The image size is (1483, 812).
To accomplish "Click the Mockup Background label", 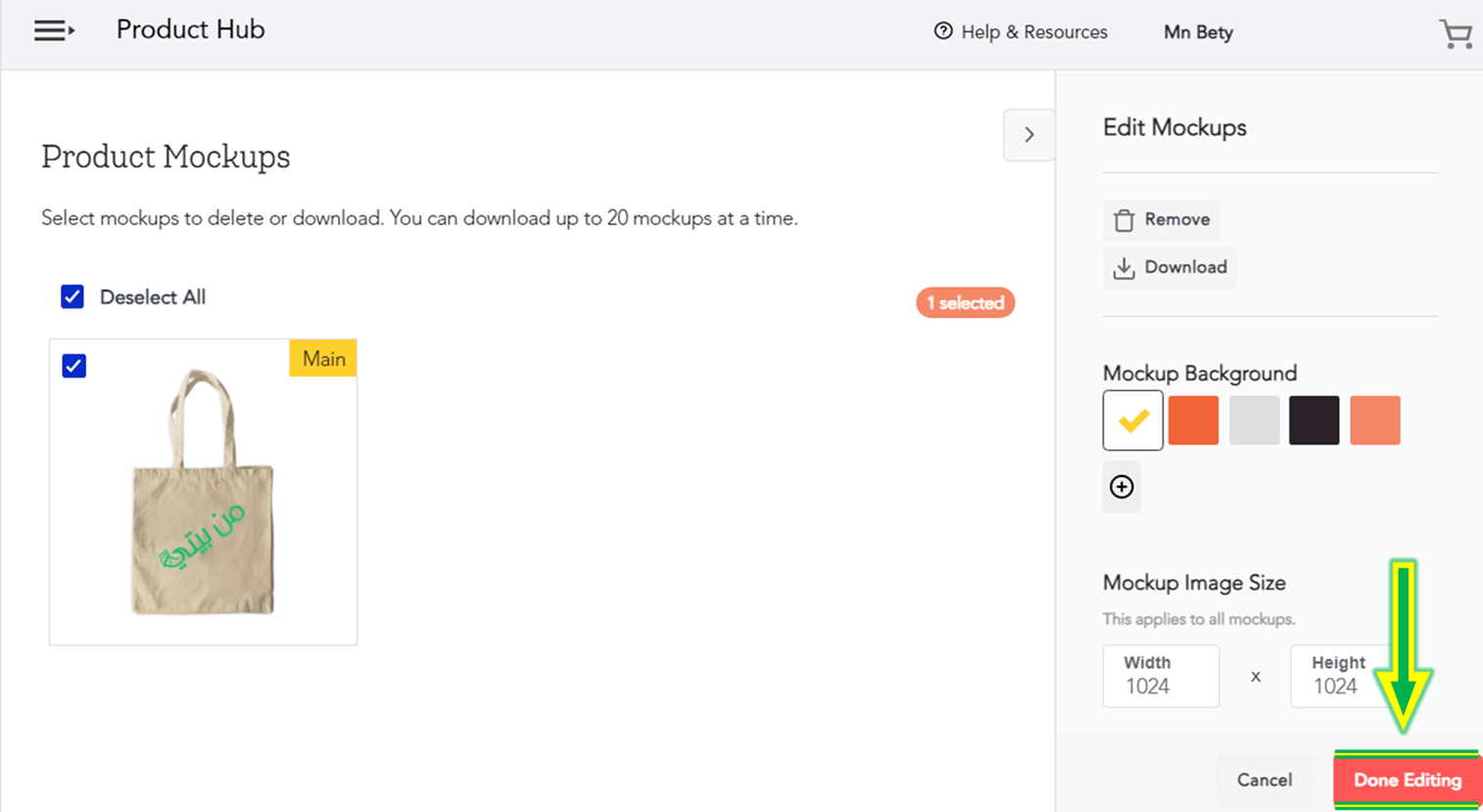I will (x=1200, y=373).
